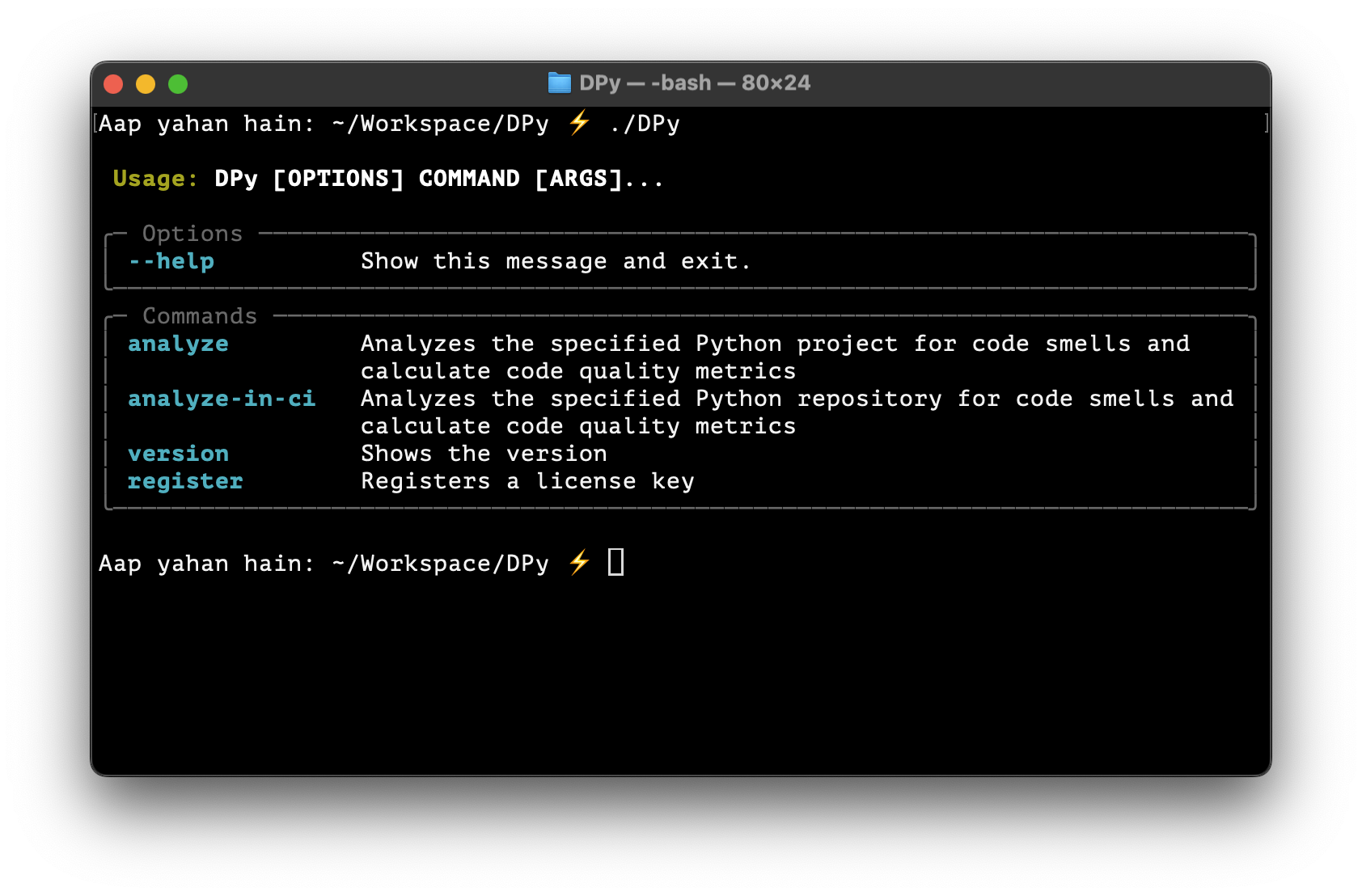
Task: Click the 'Shows the version' description
Action: point(484,454)
